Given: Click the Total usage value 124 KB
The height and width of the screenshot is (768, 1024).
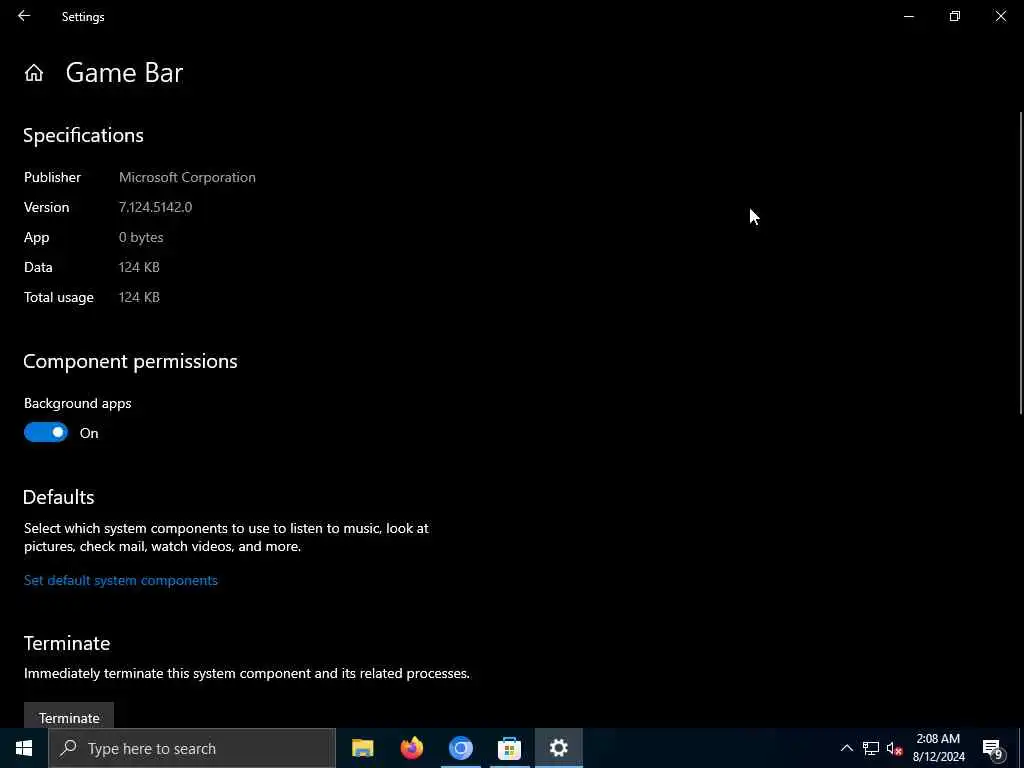Looking at the screenshot, I should (x=139, y=297).
